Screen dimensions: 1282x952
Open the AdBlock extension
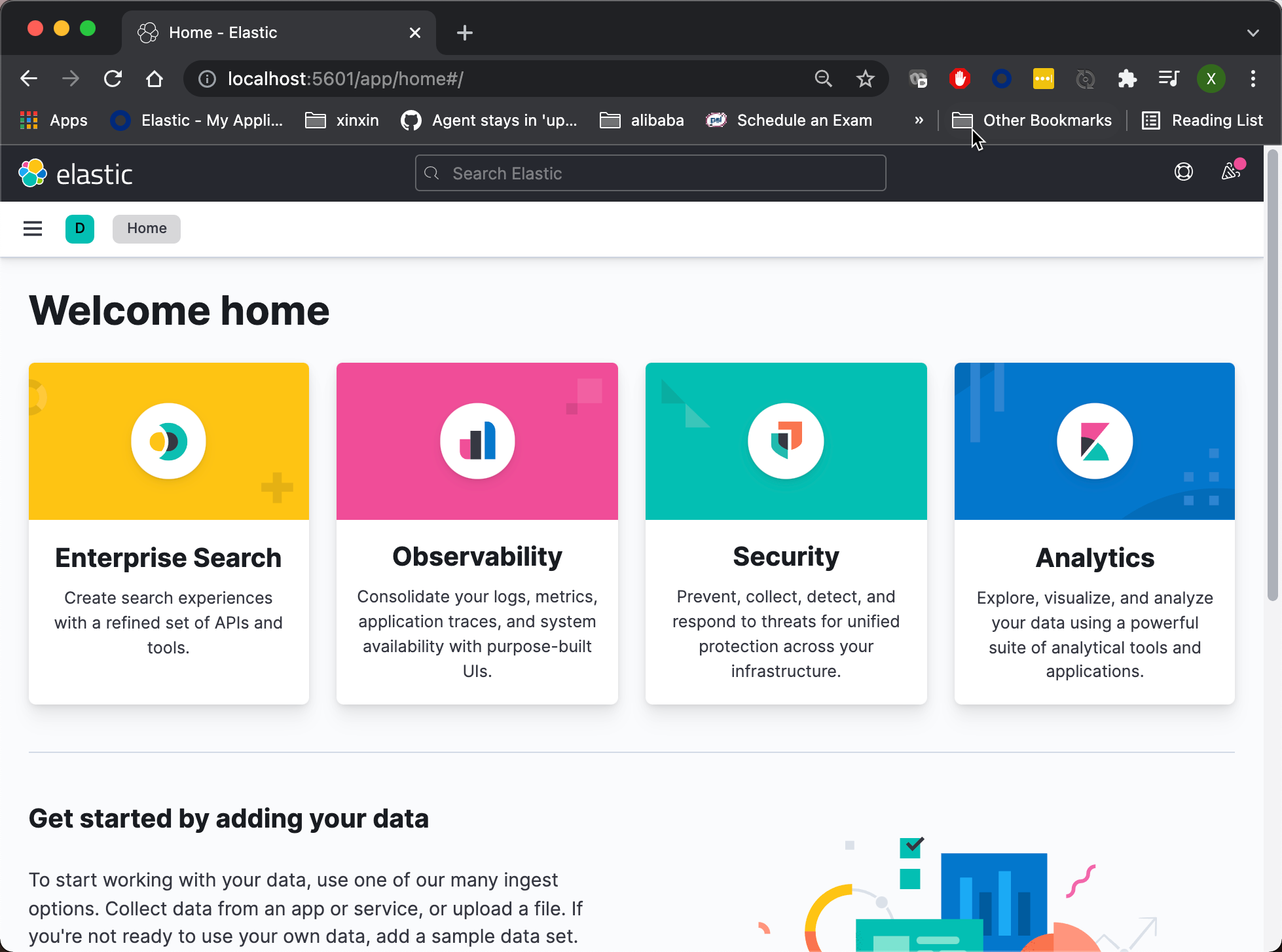click(x=960, y=79)
